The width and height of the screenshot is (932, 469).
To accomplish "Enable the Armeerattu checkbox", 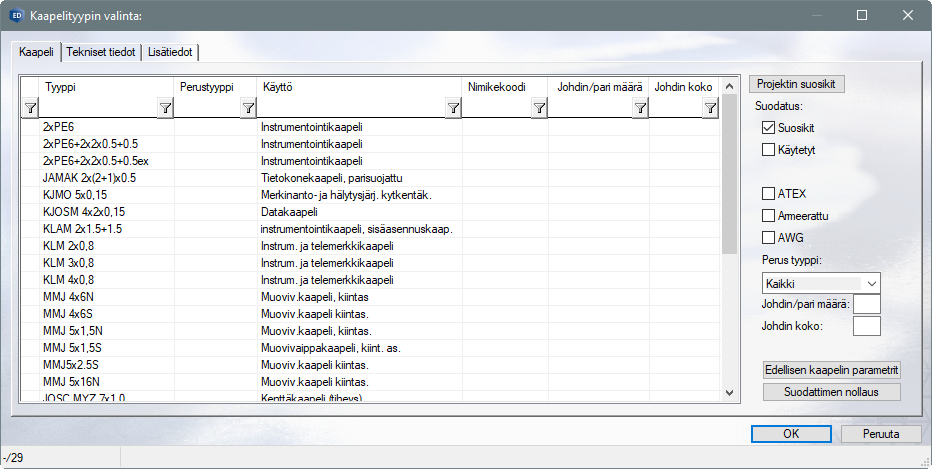I will 768,216.
